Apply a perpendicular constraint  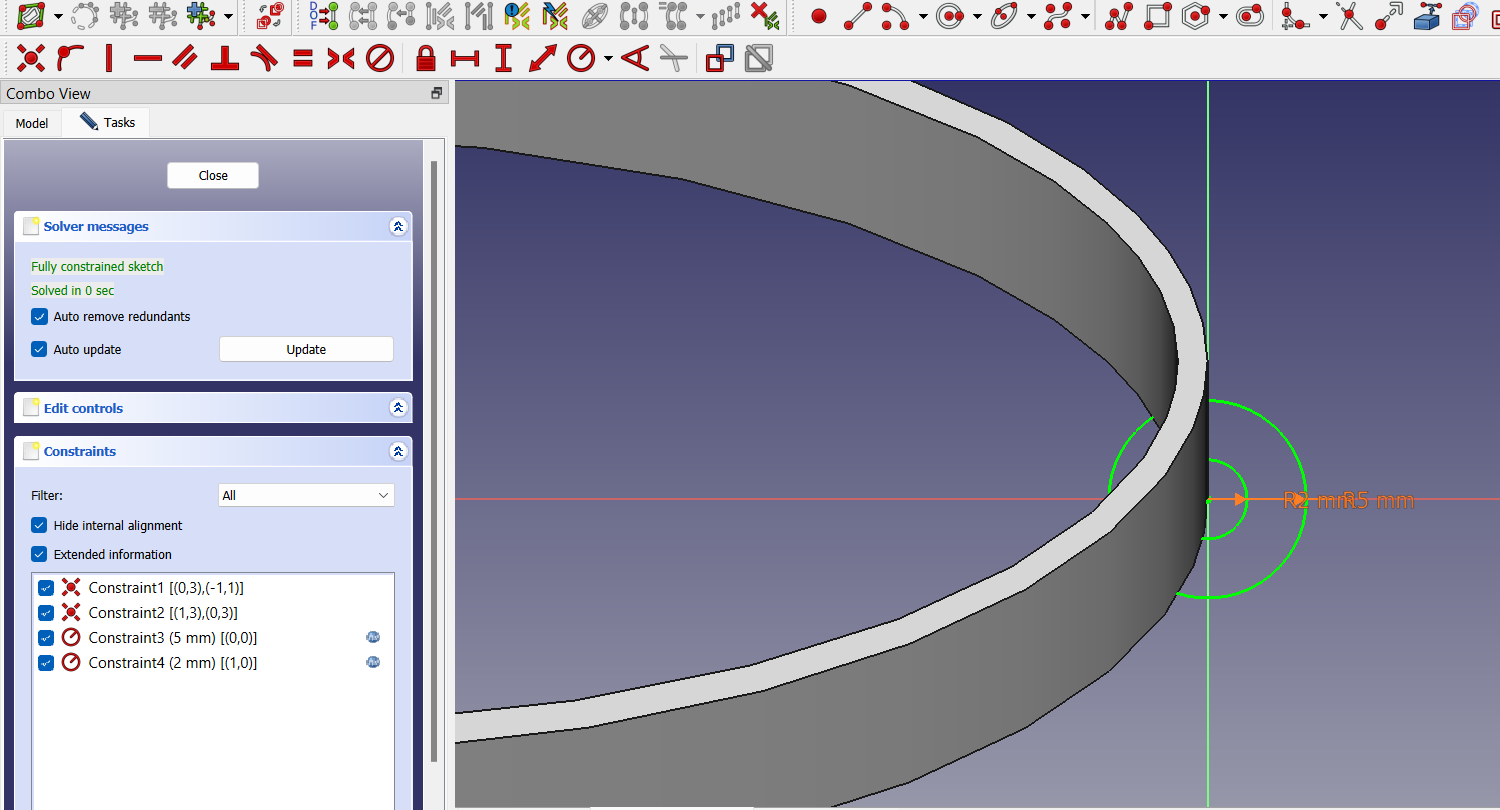[224, 58]
